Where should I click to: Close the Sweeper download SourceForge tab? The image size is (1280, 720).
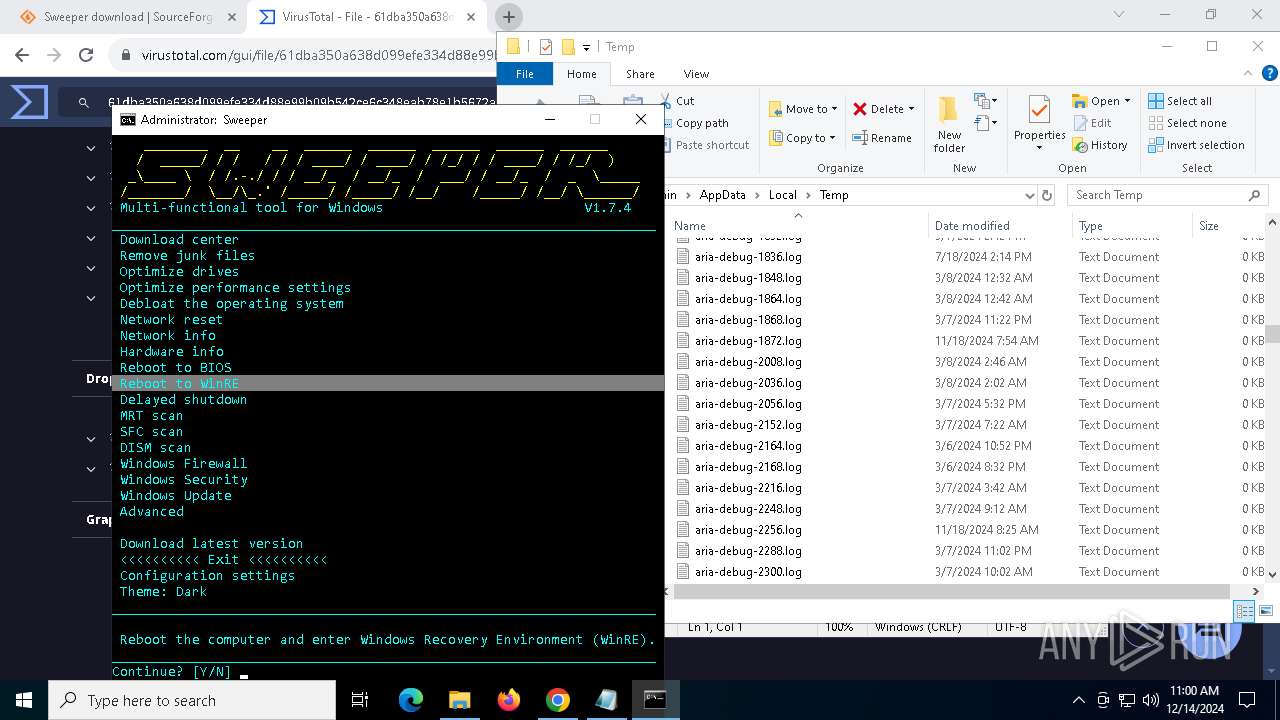coord(232,17)
